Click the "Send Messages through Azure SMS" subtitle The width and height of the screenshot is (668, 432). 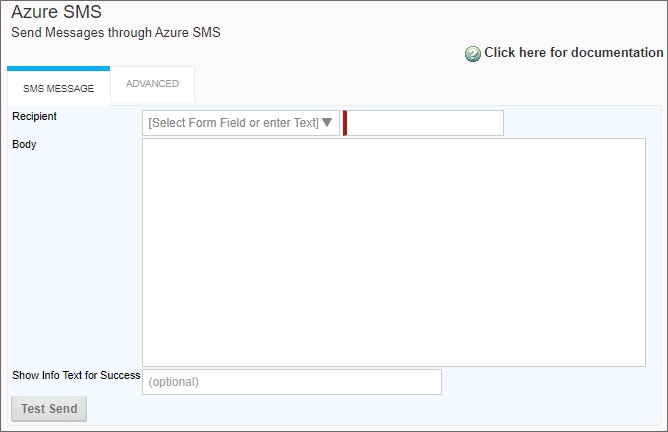pyautogui.click(x=115, y=32)
